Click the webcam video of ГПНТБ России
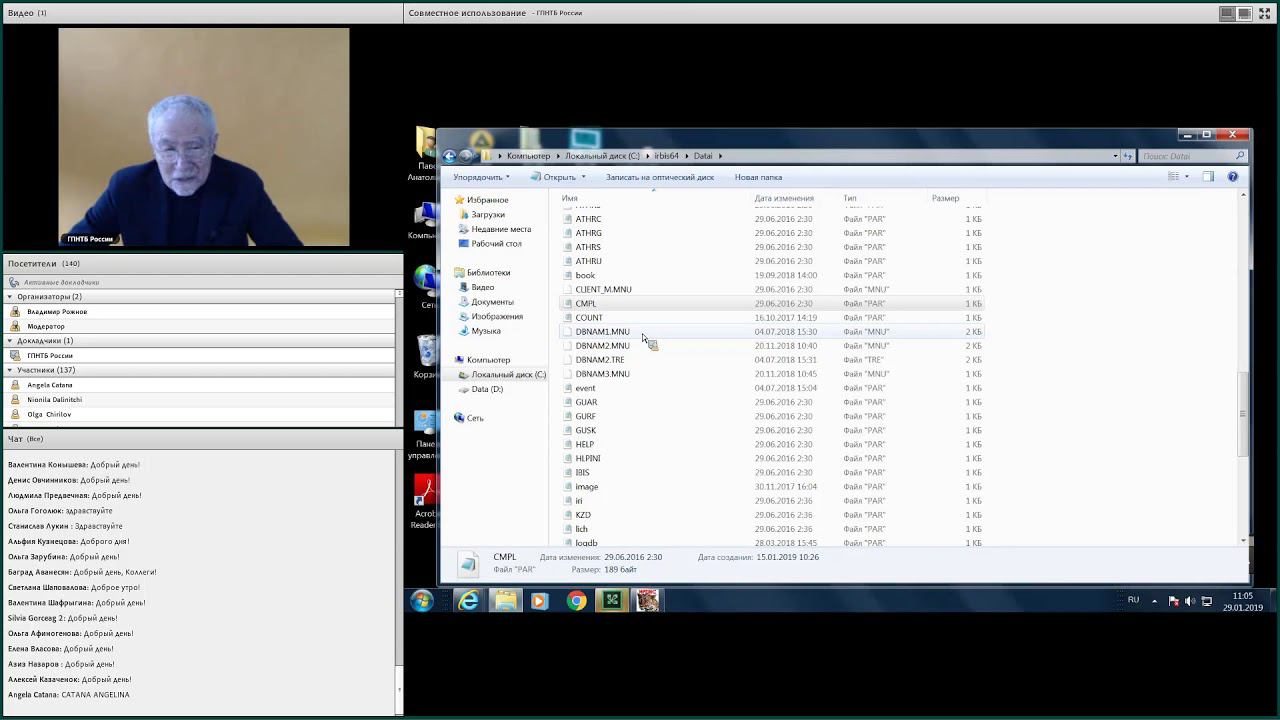Image resolution: width=1280 pixels, height=720 pixels. 204,137
